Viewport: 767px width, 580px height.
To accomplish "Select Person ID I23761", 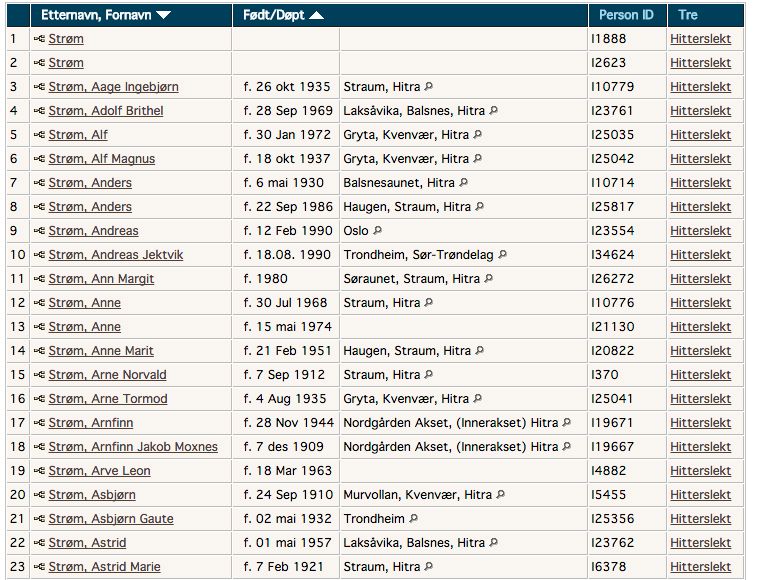I will (612, 111).
